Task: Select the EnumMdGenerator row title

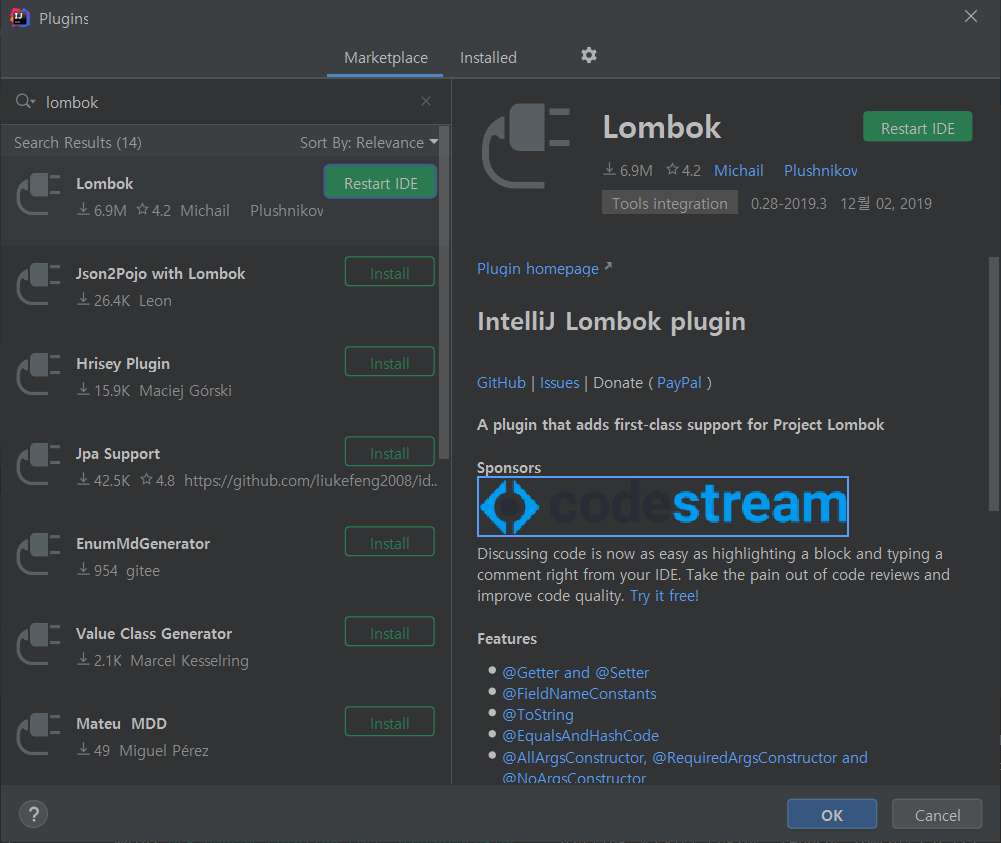Action: tap(143, 544)
